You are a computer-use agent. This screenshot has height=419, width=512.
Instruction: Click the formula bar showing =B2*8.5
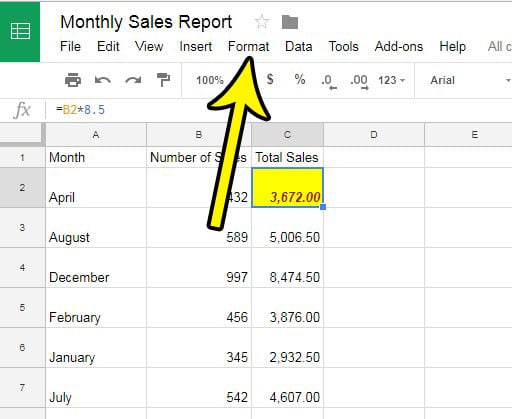(280, 110)
